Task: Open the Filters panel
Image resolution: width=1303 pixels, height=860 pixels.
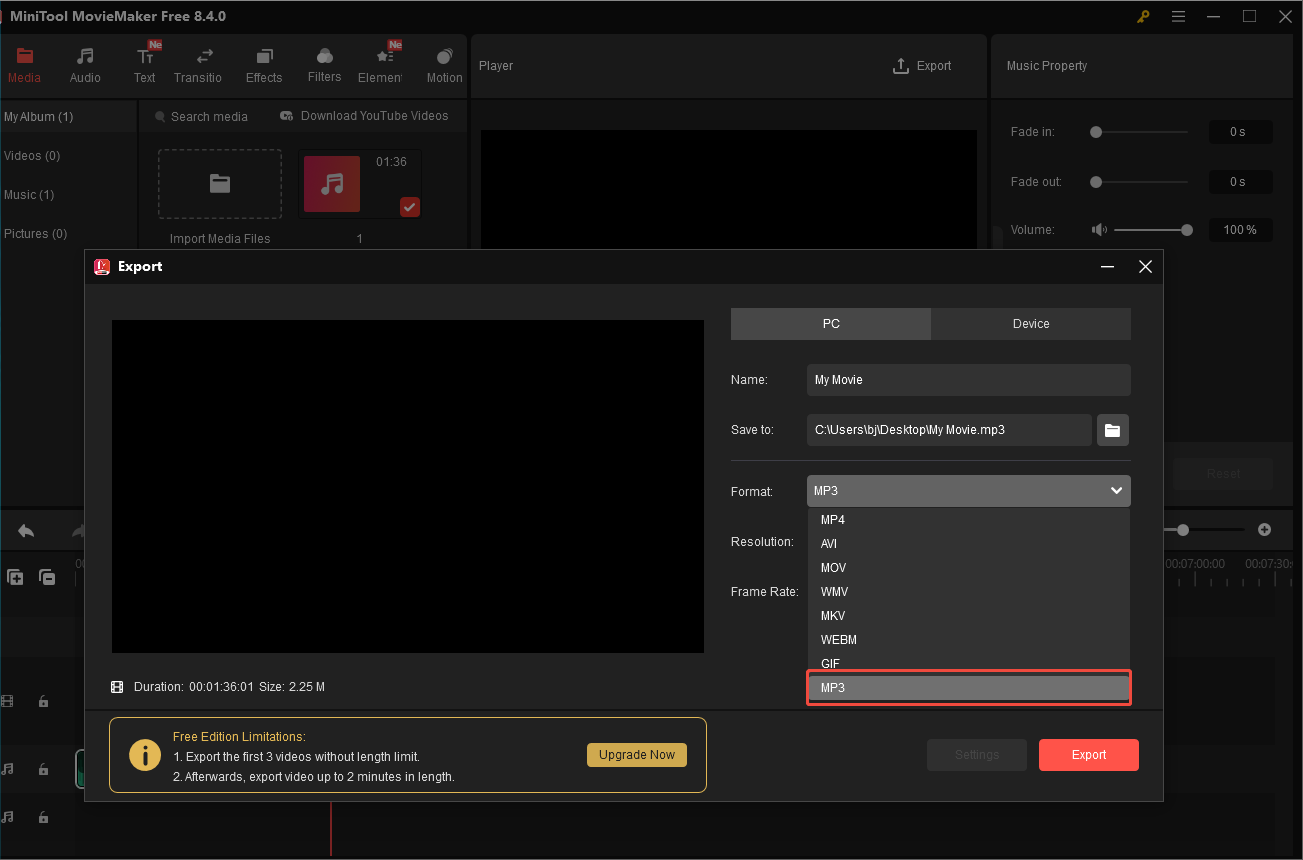Action: coord(323,64)
